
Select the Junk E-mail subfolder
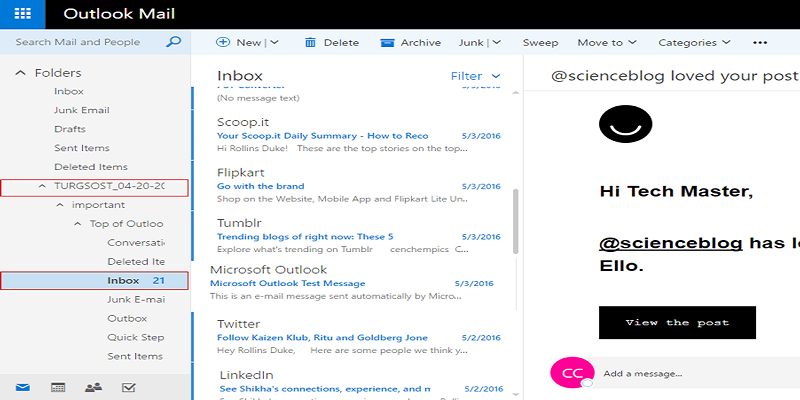[136, 299]
